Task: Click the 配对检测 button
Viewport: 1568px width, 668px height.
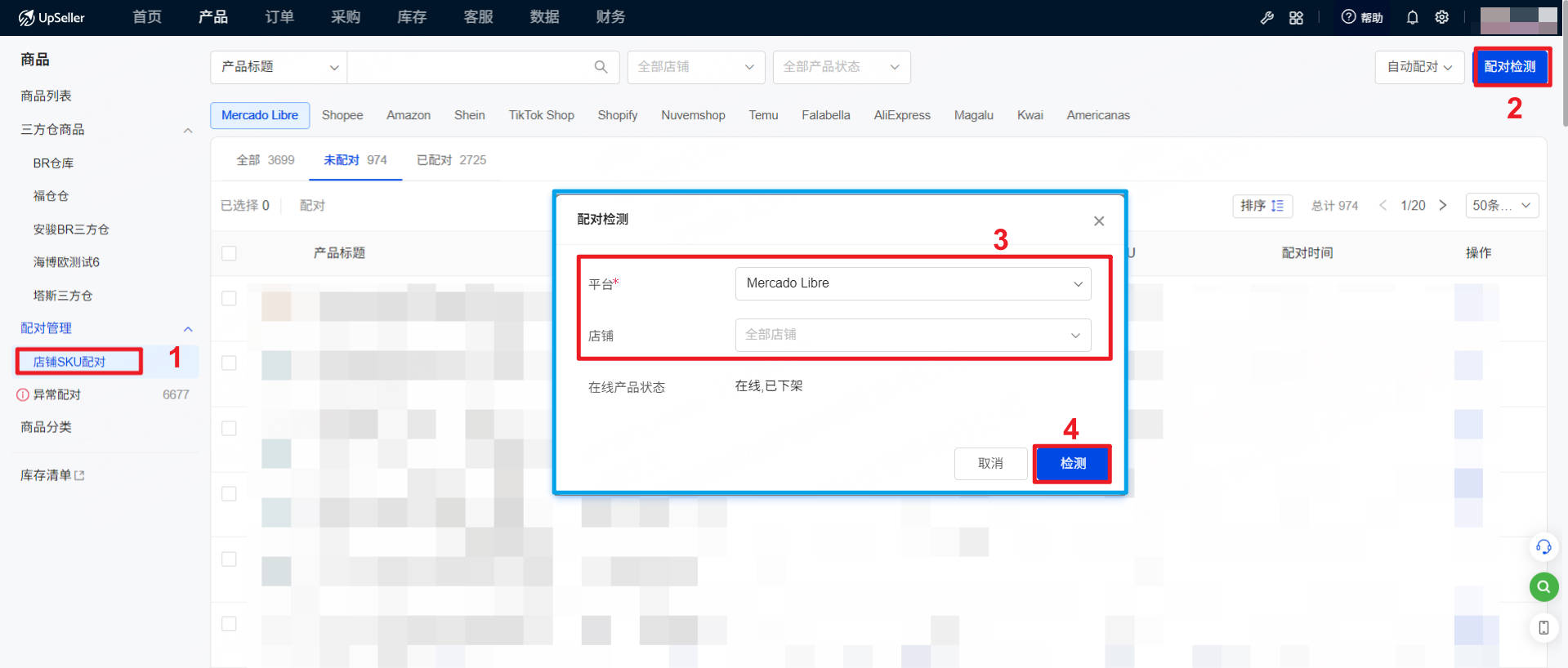Action: click(1510, 67)
